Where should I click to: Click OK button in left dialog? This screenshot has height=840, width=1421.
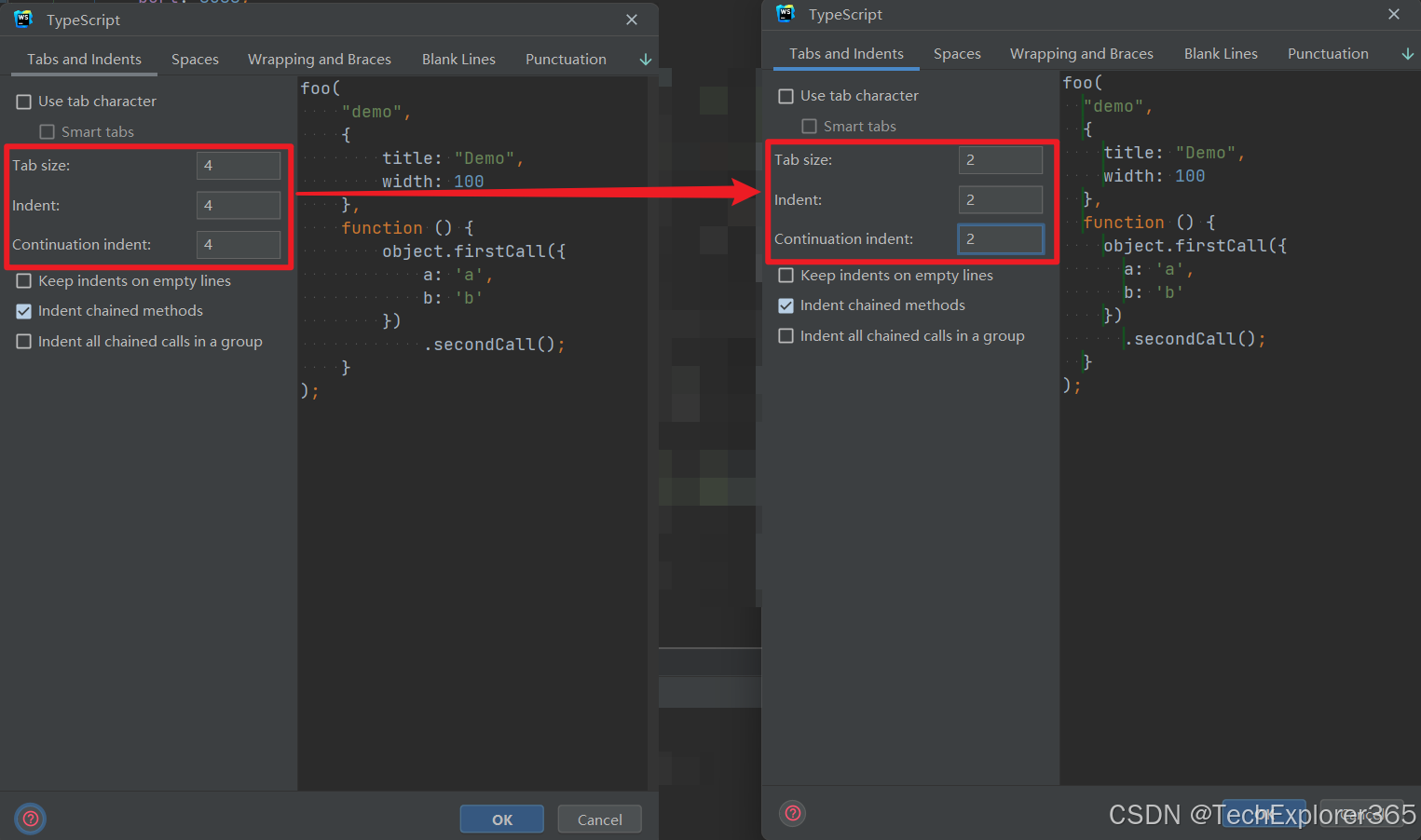502,820
